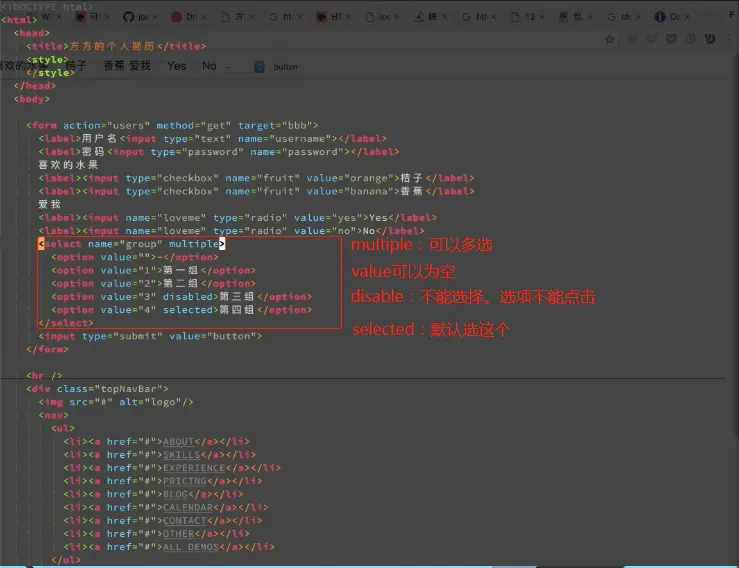Viewport: 739px width, 568px height.
Task: Click the OTHER link text in code
Action: [178, 534]
